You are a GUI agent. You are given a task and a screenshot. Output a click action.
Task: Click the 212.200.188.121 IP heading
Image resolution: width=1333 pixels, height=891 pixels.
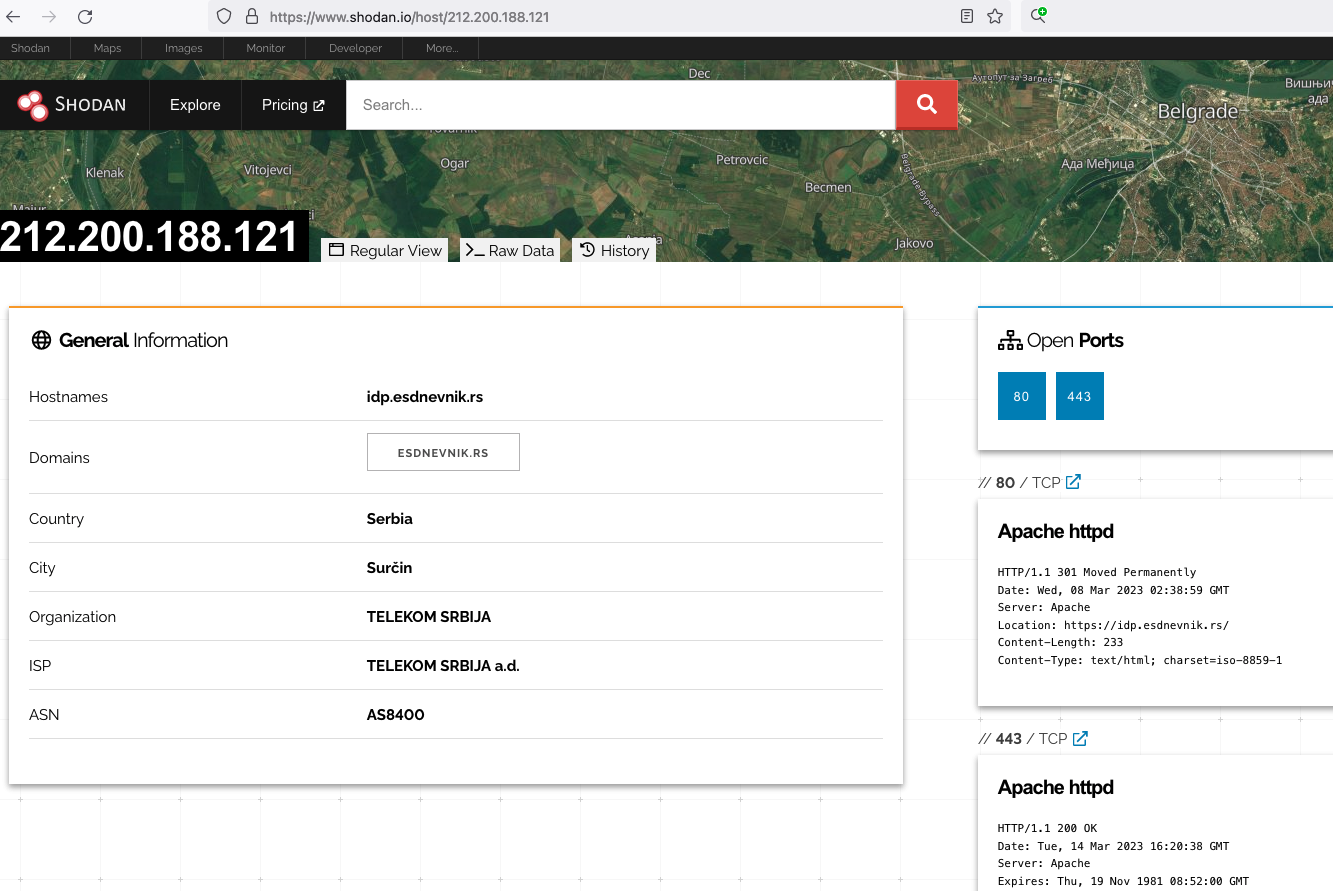[151, 237]
